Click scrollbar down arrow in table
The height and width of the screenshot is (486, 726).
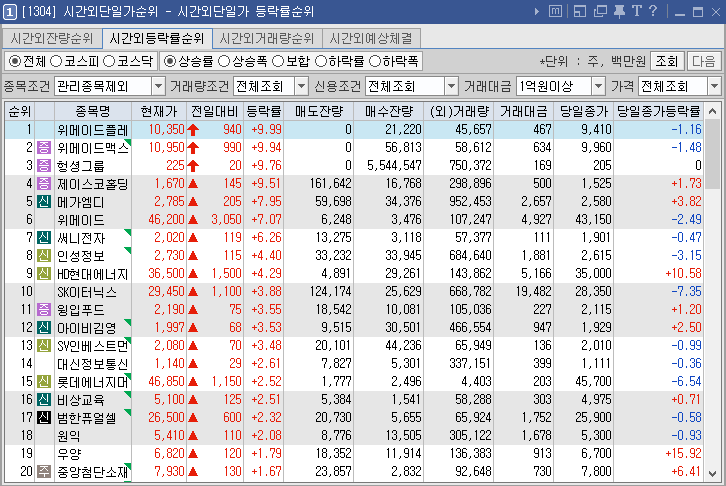713,474
